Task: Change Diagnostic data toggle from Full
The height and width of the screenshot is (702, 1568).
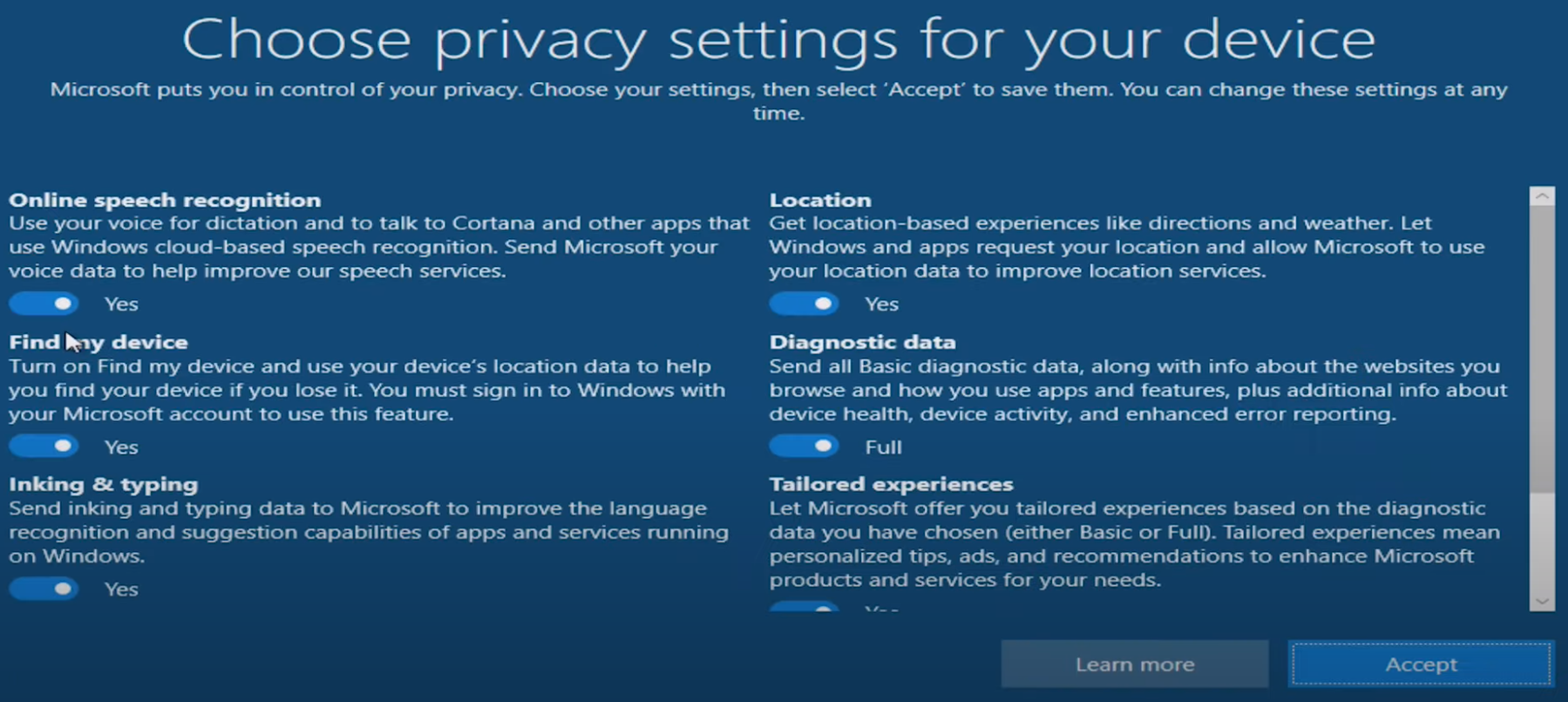Action: (x=804, y=446)
